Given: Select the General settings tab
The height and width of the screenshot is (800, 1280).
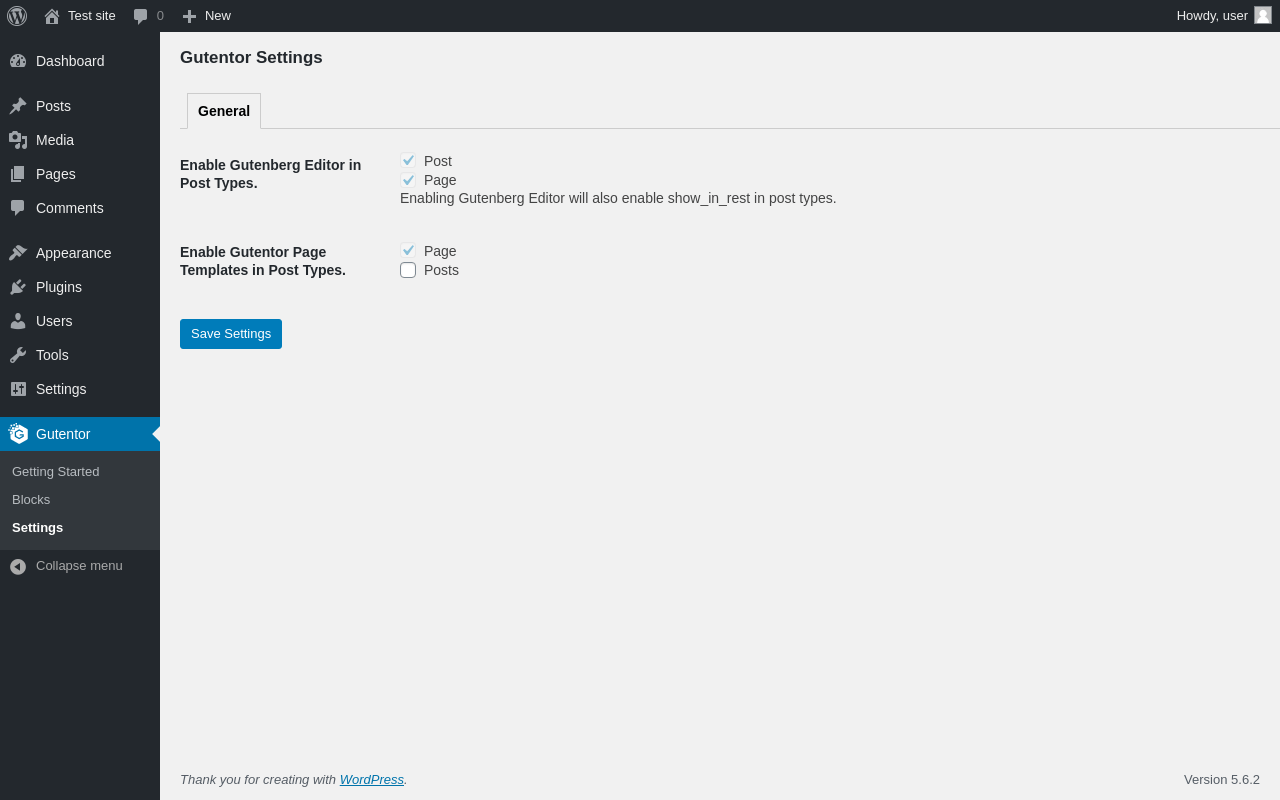Looking at the screenshot, I should pos(224,111).
